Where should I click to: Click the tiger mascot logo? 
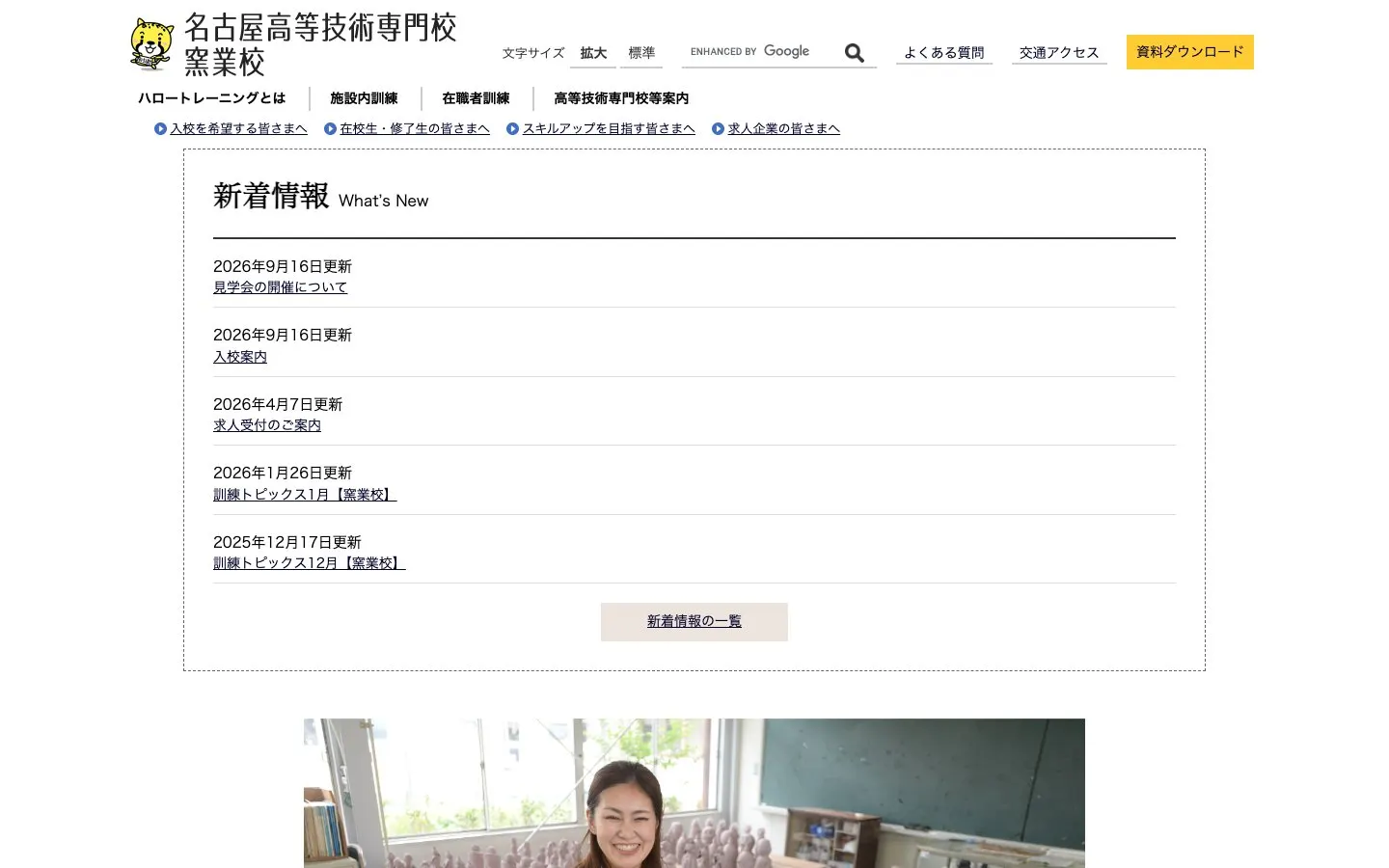coord(152,44)
